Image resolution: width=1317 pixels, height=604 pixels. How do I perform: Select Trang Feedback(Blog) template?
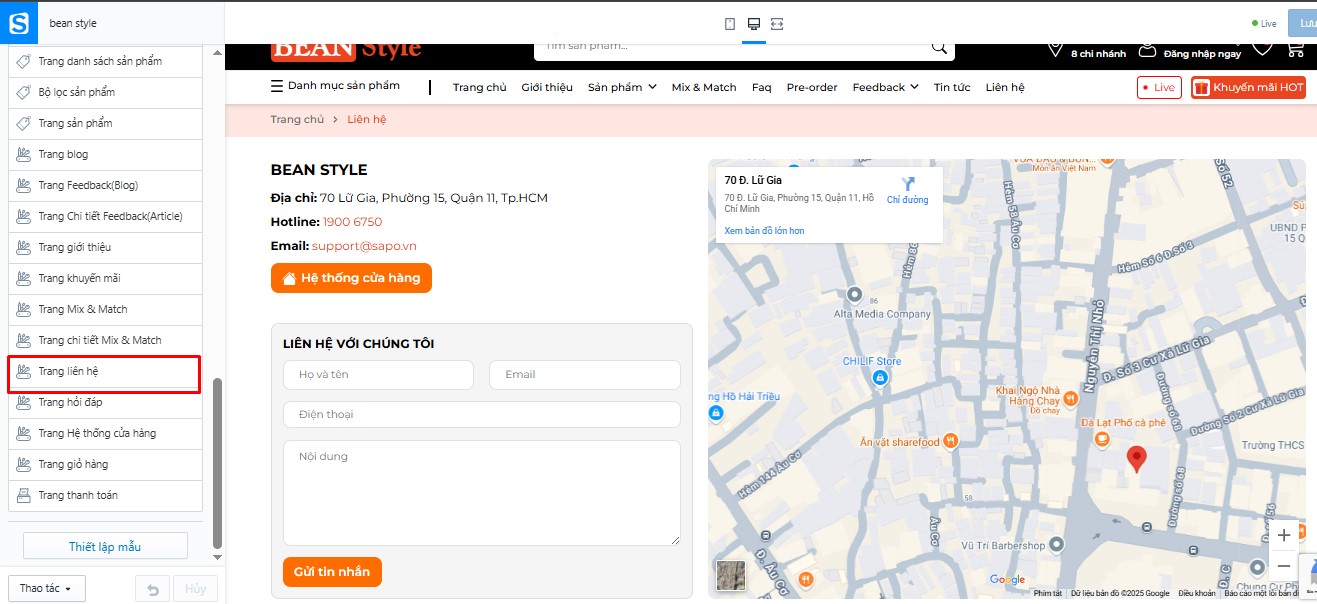pyautogui.click(x=105, y=185)
